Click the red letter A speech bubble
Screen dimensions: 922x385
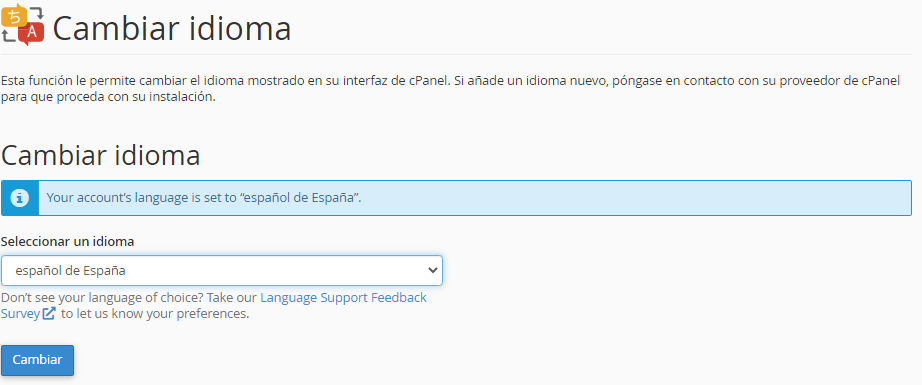click(32, 34)
